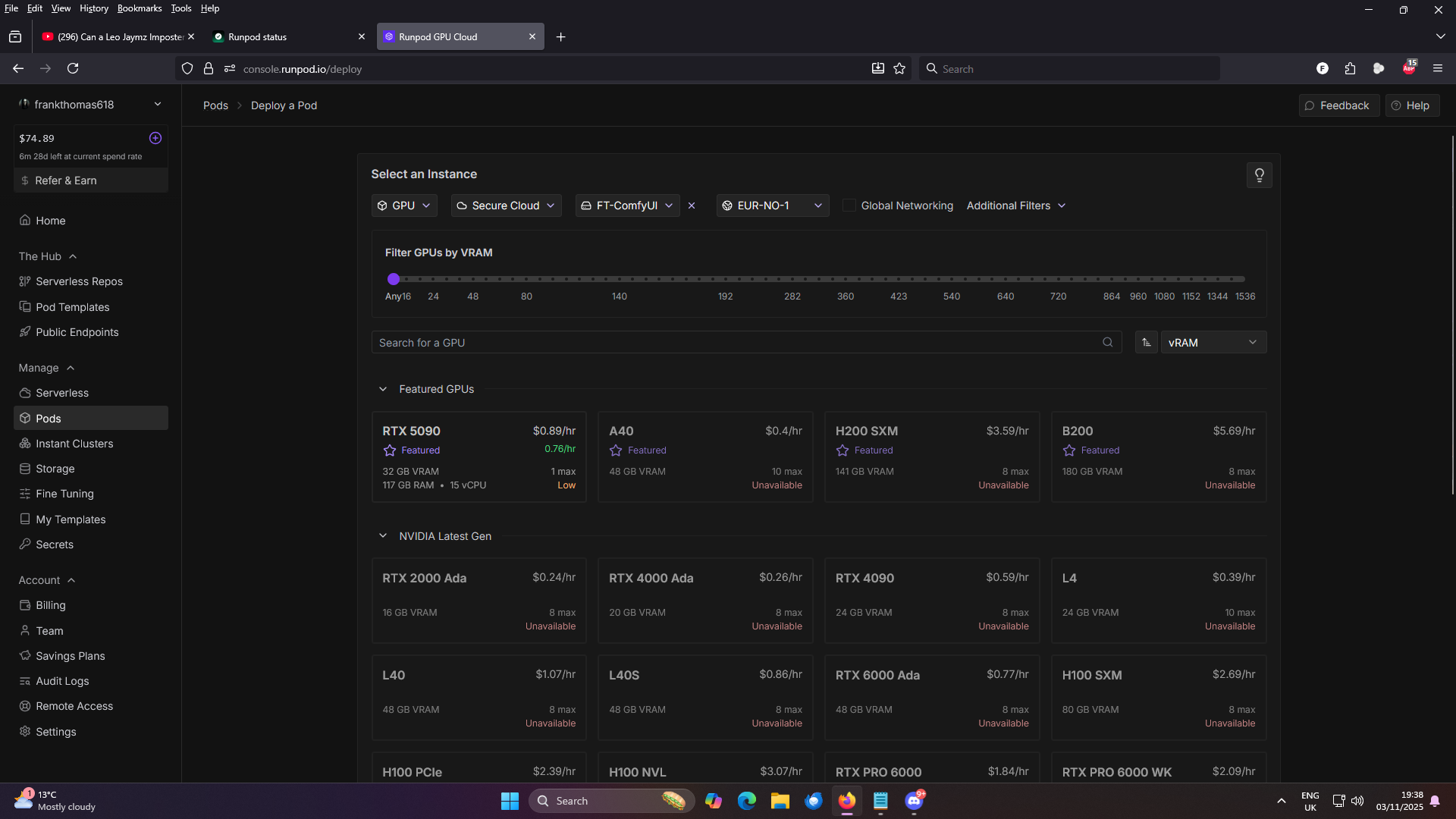Open Discord from the taskbar
1456x819 pixels.
coord(914,801)
